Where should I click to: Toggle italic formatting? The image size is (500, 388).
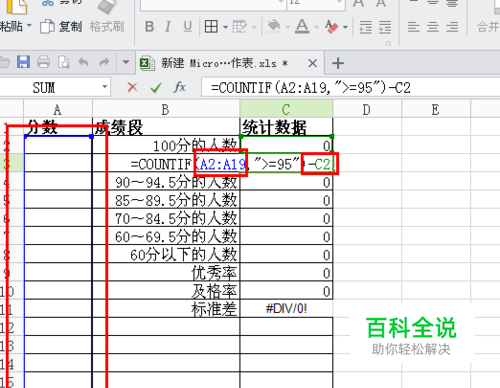click(x=168, y=27)
